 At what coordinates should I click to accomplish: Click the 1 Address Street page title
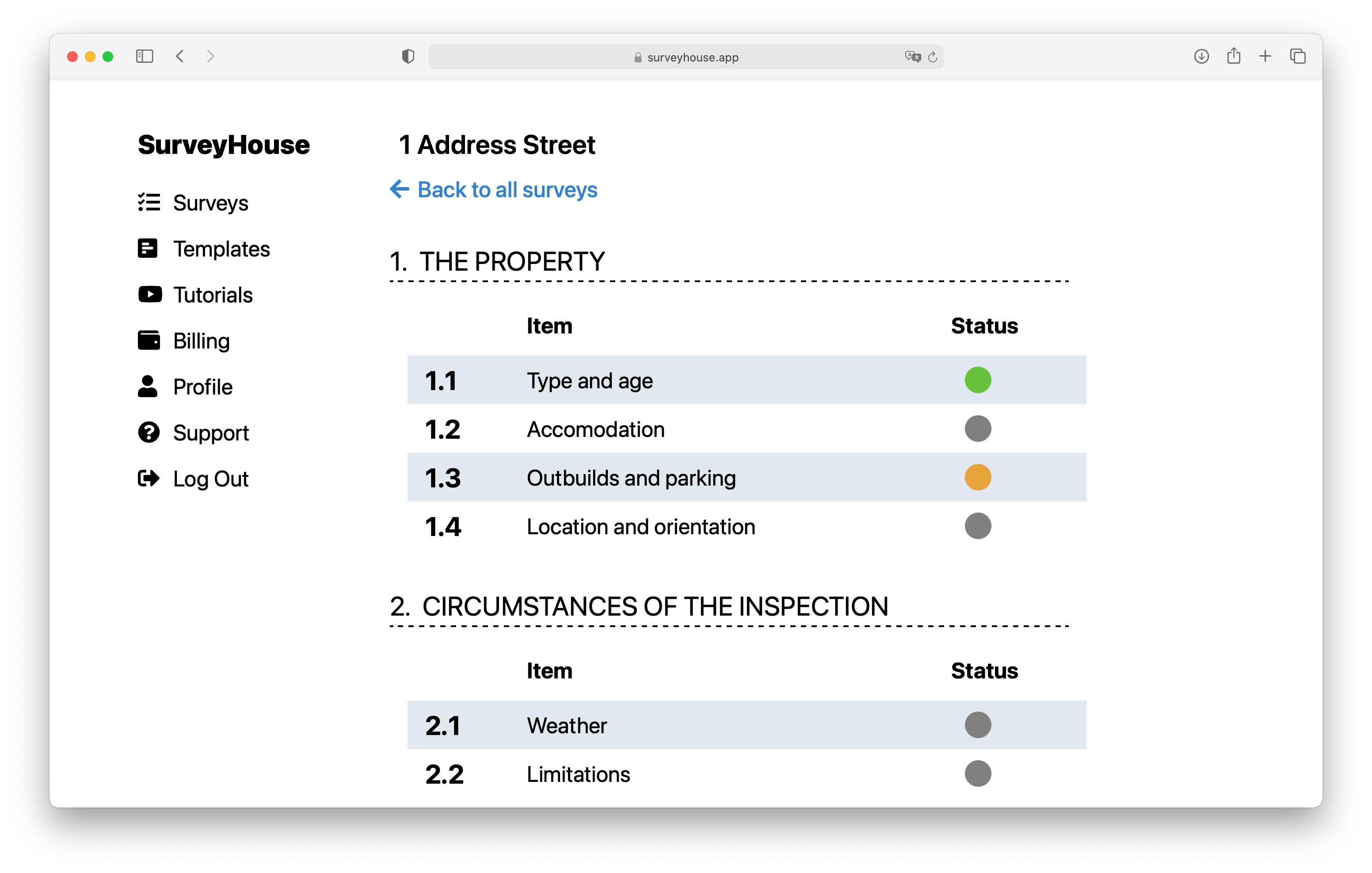coord(497,144)
